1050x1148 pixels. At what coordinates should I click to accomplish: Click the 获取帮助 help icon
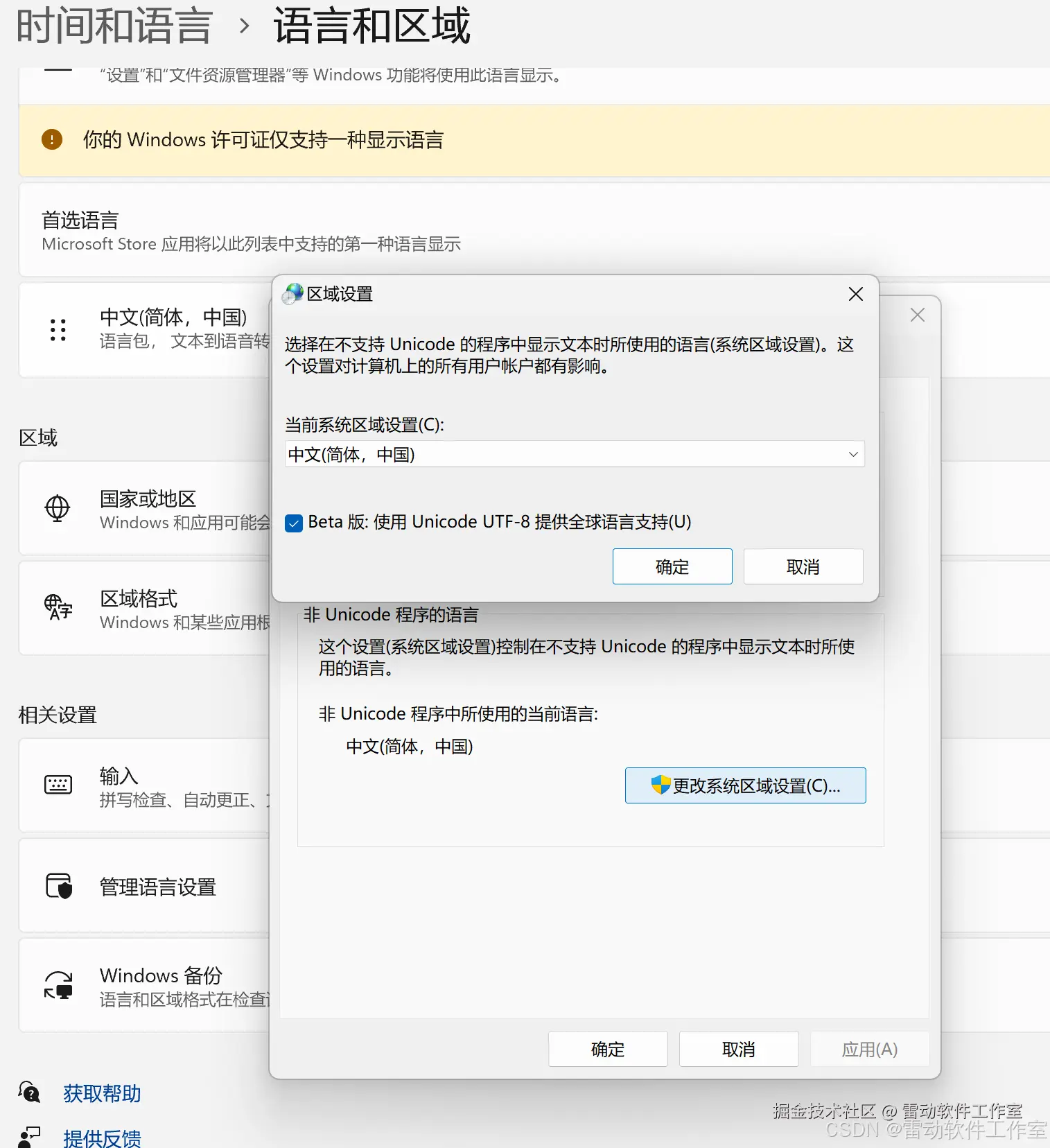pyautogui.click(x=29, y=1093)
